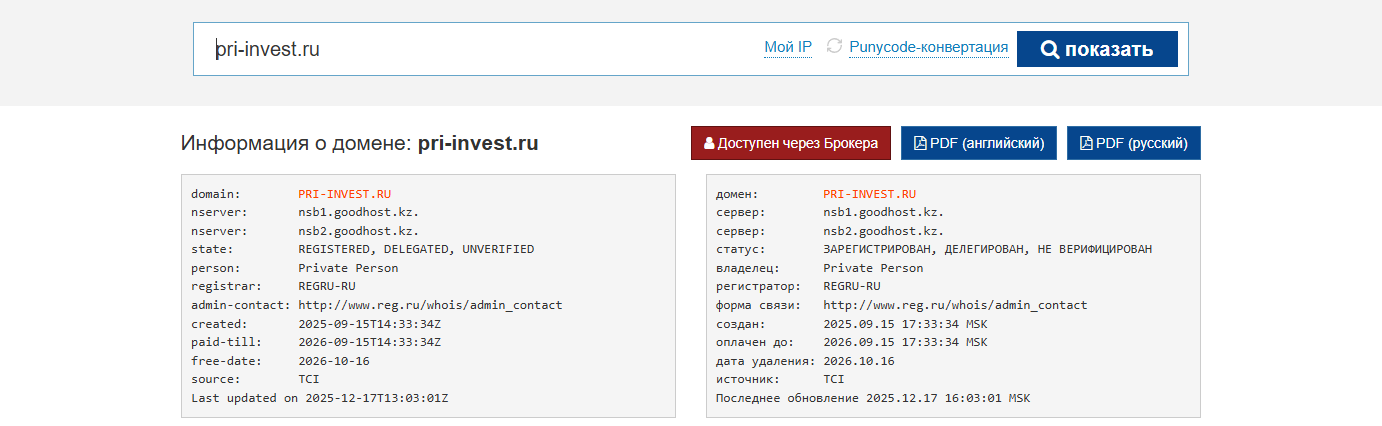Open the Мой IP link
1382x426 pixels.
click(788, 47)
